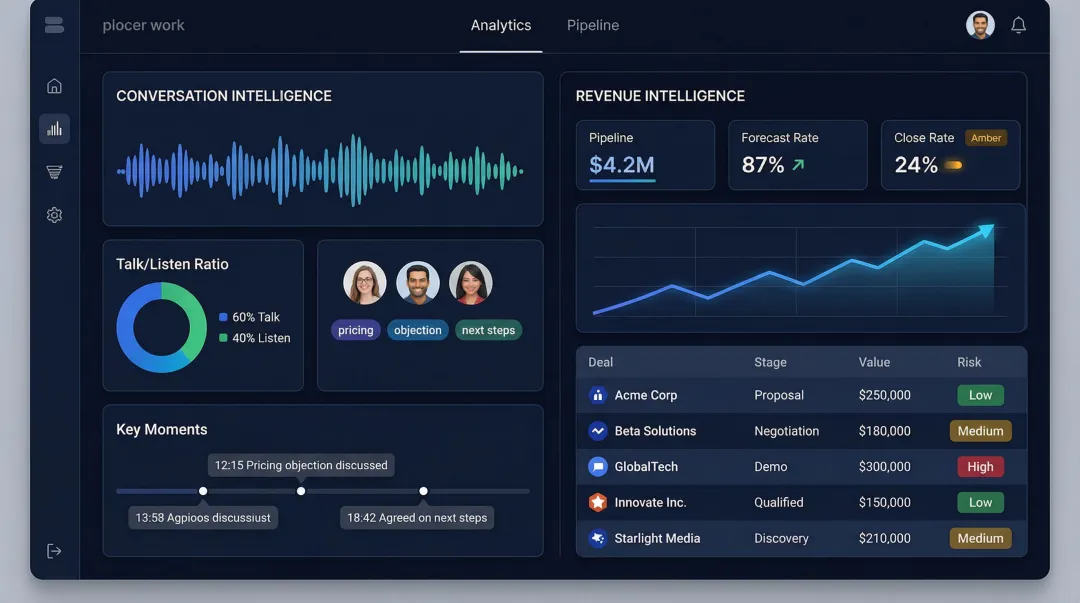1080x603 pixels.
Task: Select the Analytics tab
Action: (501, 25)
